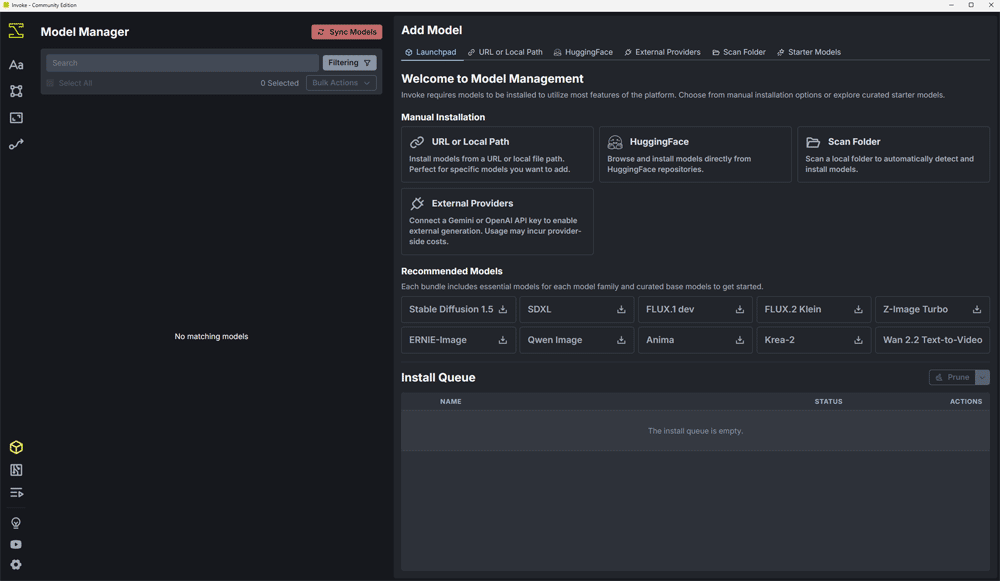Switch to the Starter Models tab
The width and height of the screenshot is (1000, 581).
tap(809, 52)
